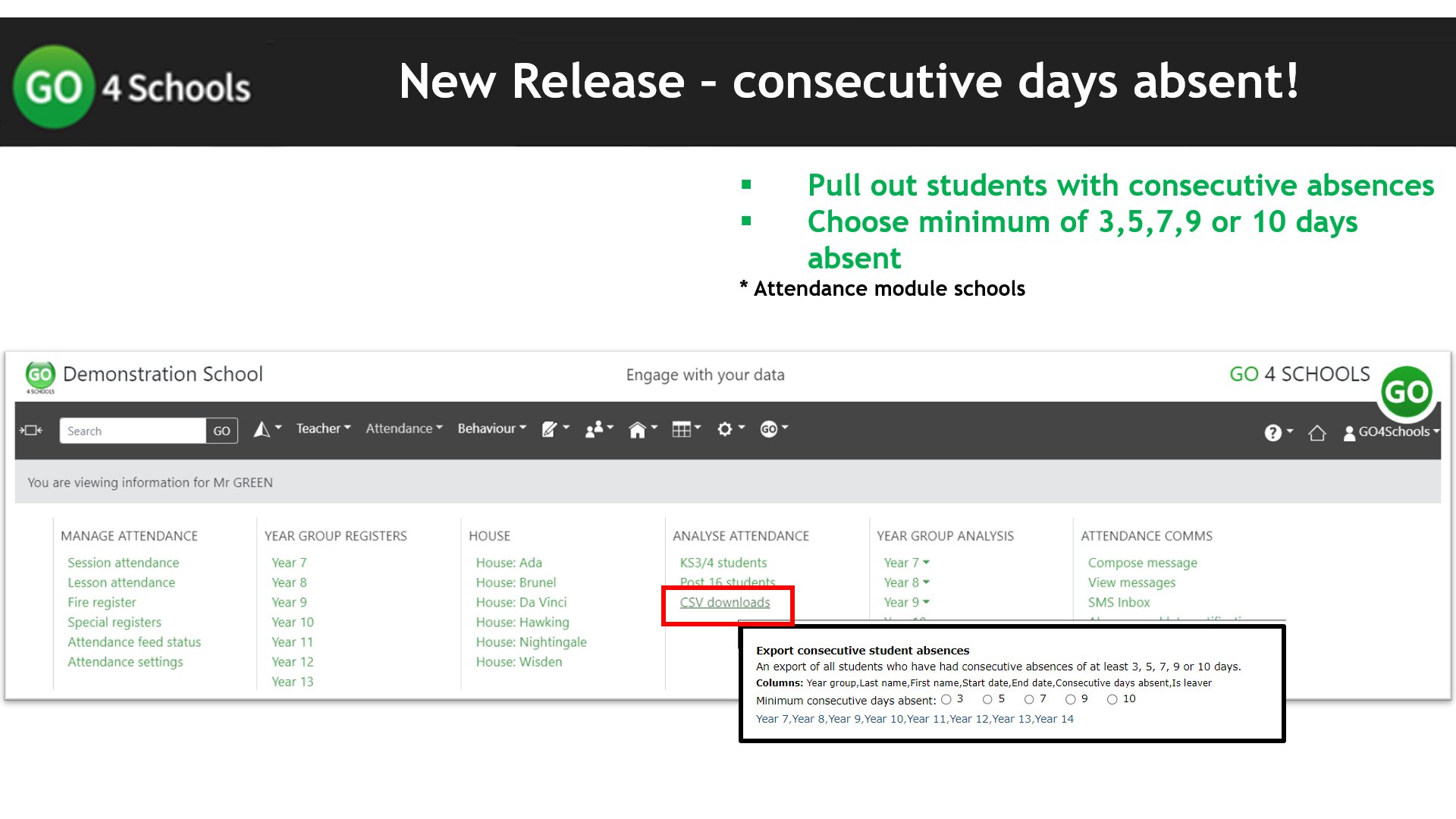Screen dimensions: 1456x819
Task: Open KS3/4 students analysis
Action: (723, 563)
